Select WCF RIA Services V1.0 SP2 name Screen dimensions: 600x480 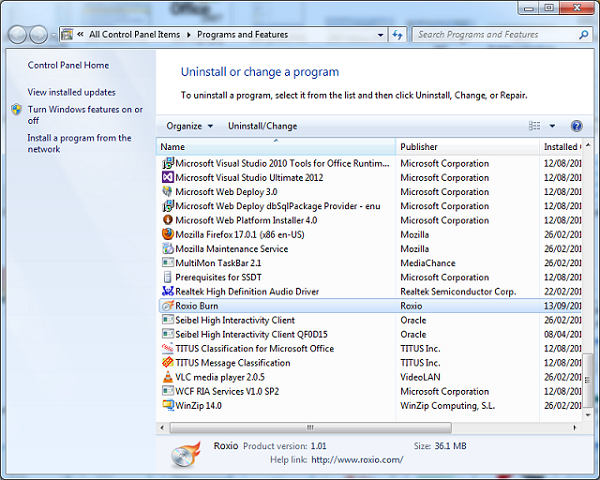pos(227,391)
